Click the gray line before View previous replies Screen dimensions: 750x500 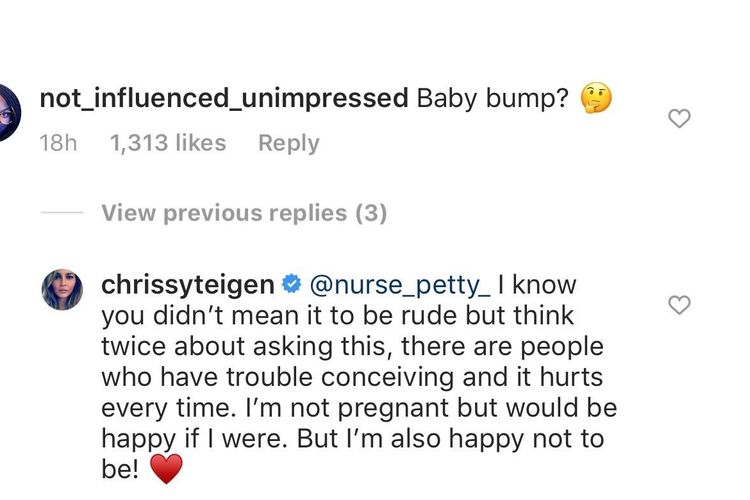click(x=61, y=213)
